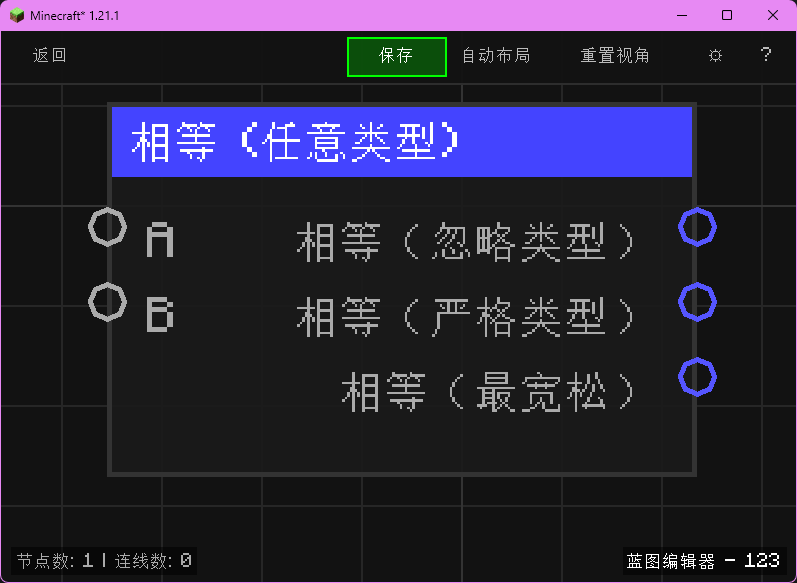Click the 相等（最宽松）output label
Viewport: 797px width, 583px height.
click(x=488, y=392)
